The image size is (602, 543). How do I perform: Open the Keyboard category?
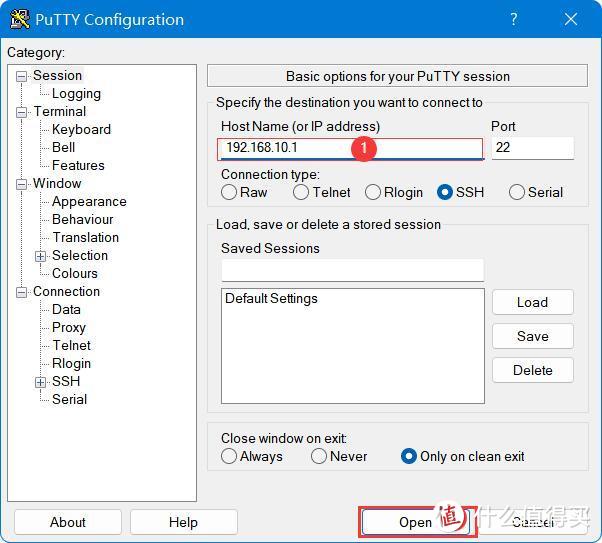[x=81, y=129]
